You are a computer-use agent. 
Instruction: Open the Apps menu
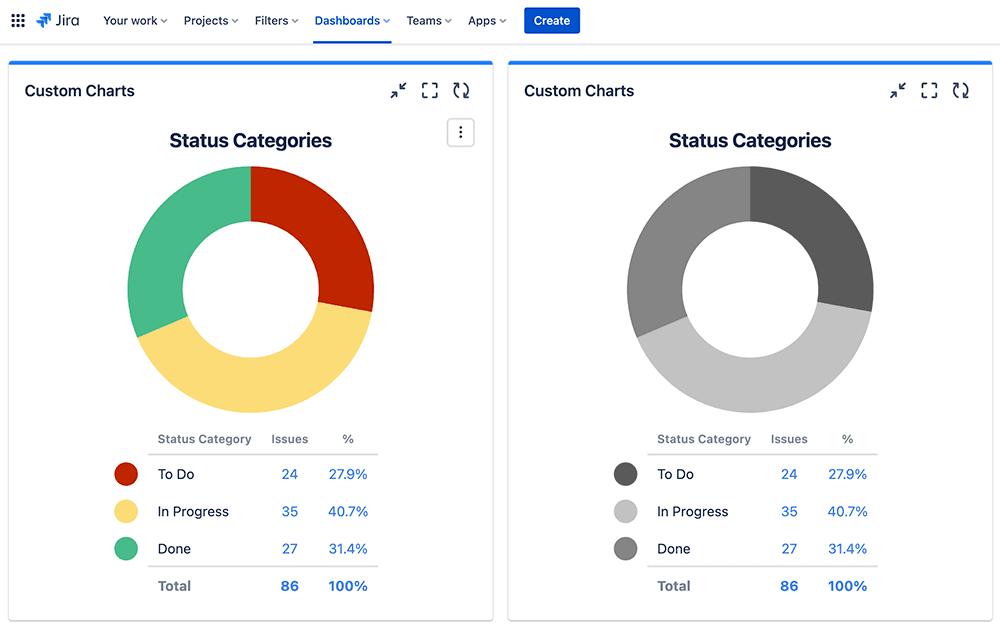click(x=487, y=21)
